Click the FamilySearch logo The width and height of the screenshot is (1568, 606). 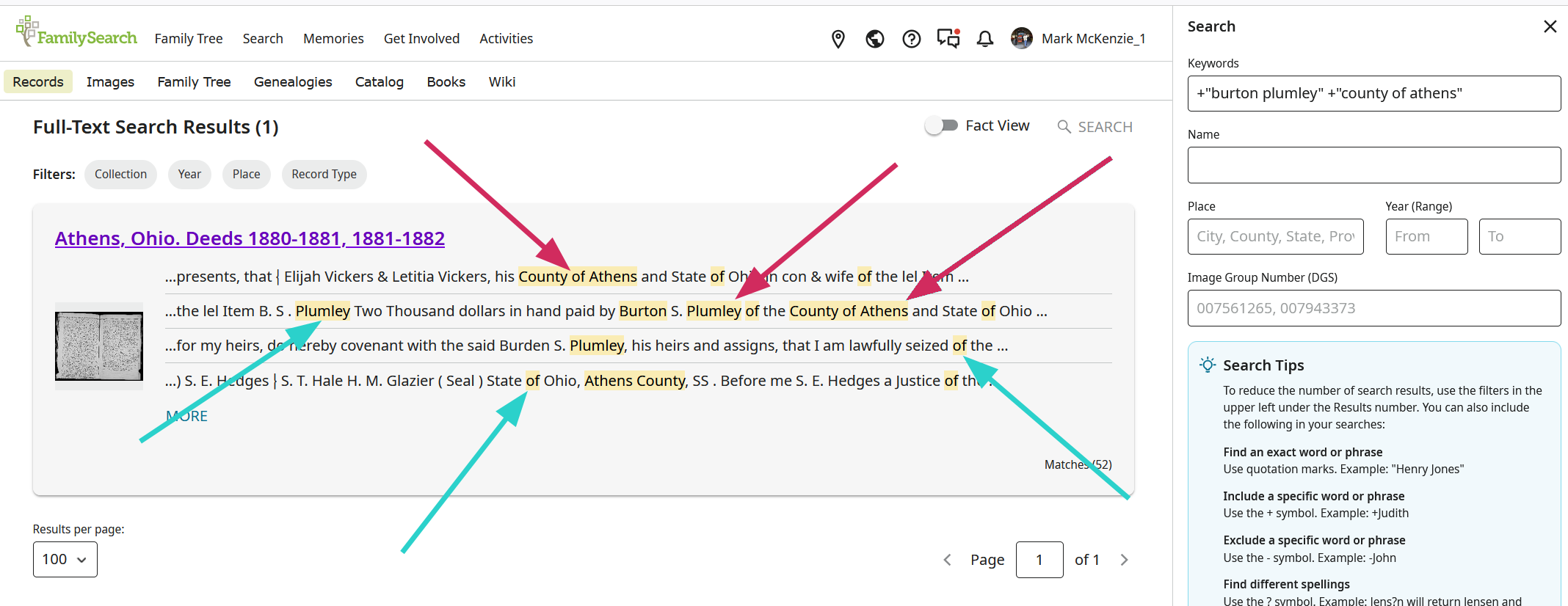click(x=76, y=32)
